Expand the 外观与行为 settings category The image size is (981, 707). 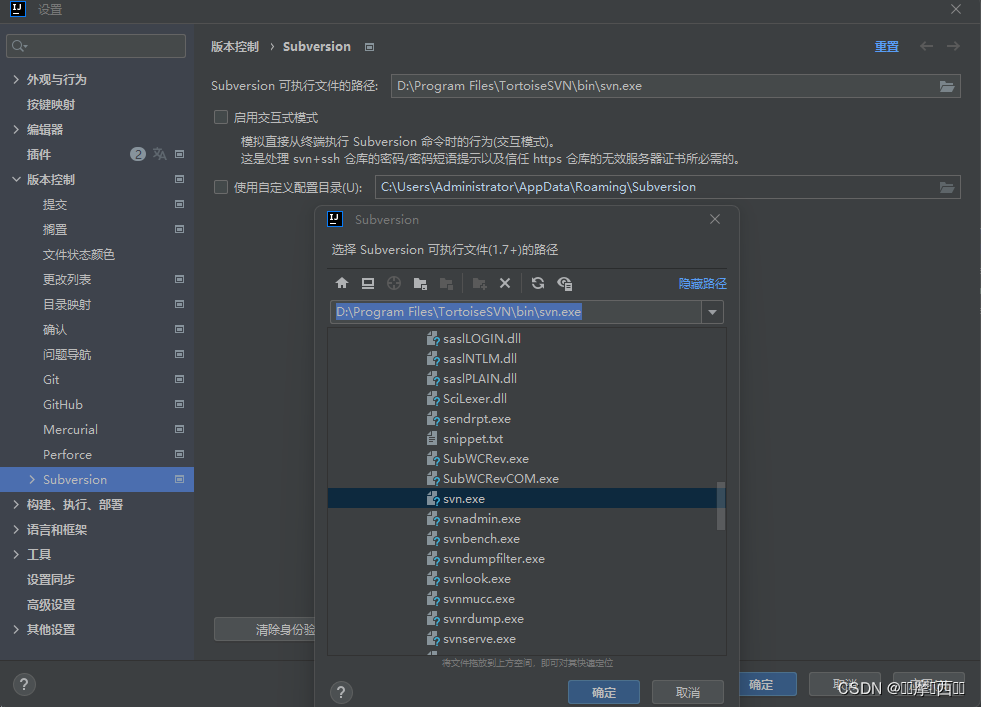(x=16, y=79)
